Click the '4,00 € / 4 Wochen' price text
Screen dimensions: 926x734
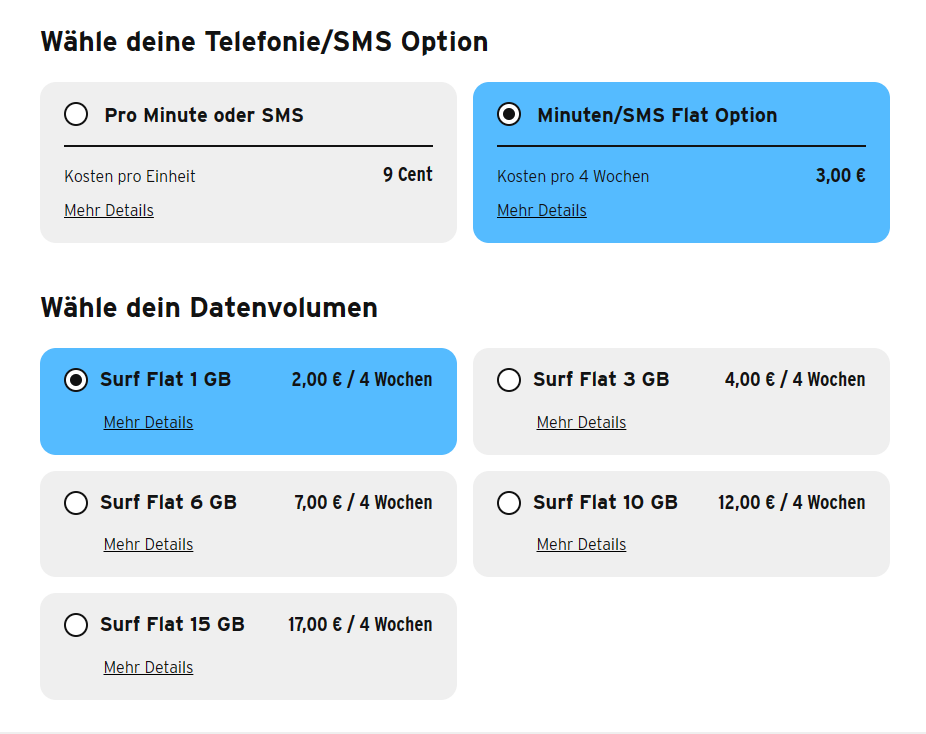point(795,380)
